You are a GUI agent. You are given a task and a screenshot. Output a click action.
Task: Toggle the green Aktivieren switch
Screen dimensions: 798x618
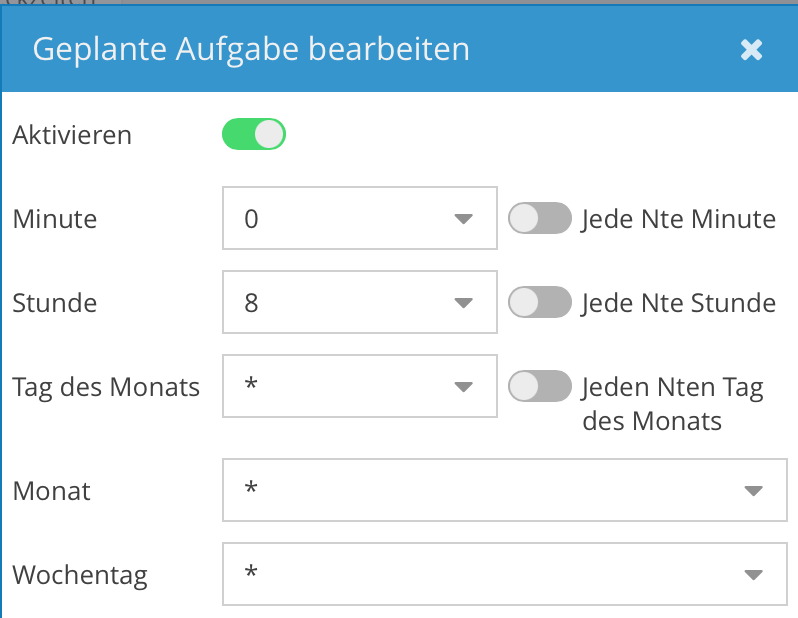click(x=254, y=134)
